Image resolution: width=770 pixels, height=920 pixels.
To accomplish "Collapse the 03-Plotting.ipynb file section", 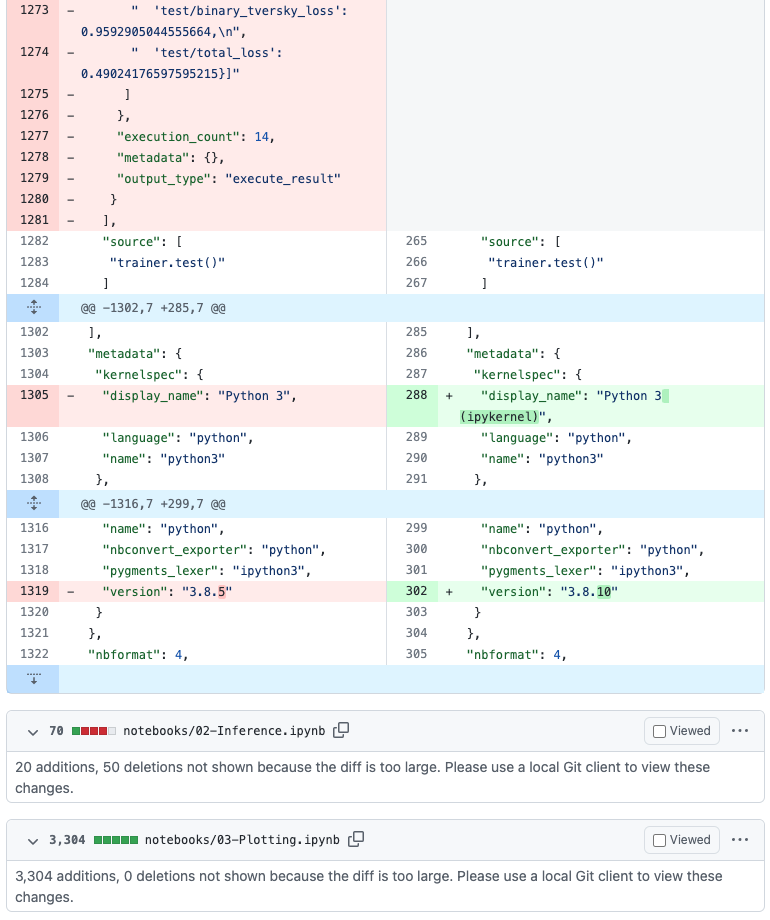I will [33, 840].
